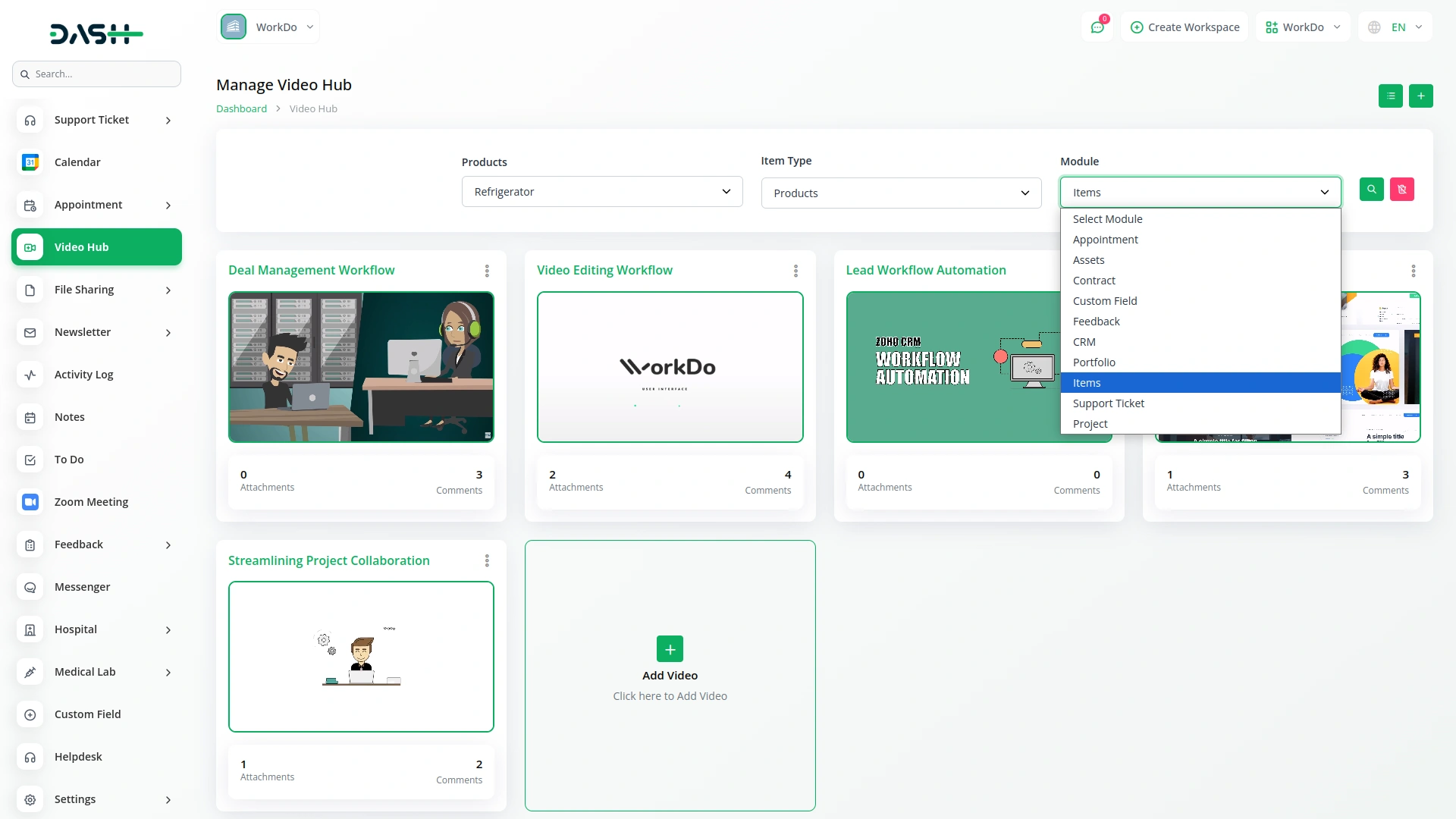
Task: Open the Messenger sidebar icon
Action: (30, 587)
